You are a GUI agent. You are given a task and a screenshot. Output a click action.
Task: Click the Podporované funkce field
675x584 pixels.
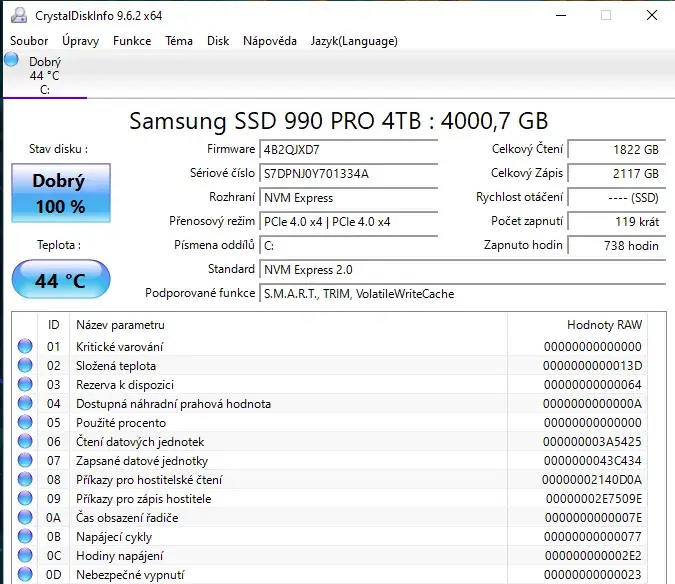pyautogui.click(x=463, y=294)
